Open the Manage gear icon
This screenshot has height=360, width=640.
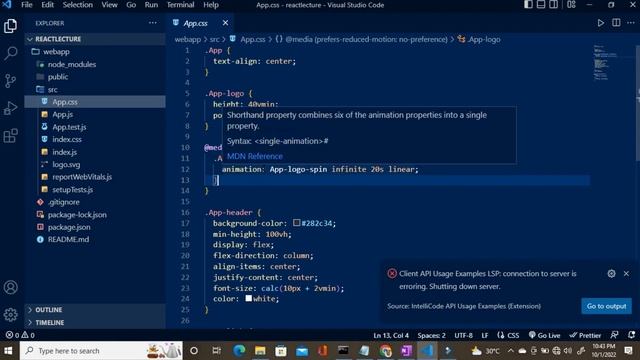[10, 315]
